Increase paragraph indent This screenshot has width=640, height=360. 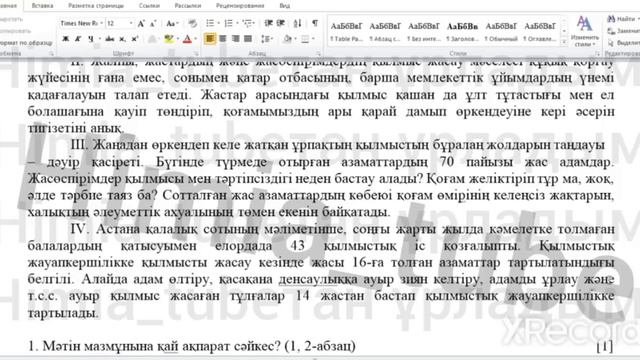click(281, 23)
